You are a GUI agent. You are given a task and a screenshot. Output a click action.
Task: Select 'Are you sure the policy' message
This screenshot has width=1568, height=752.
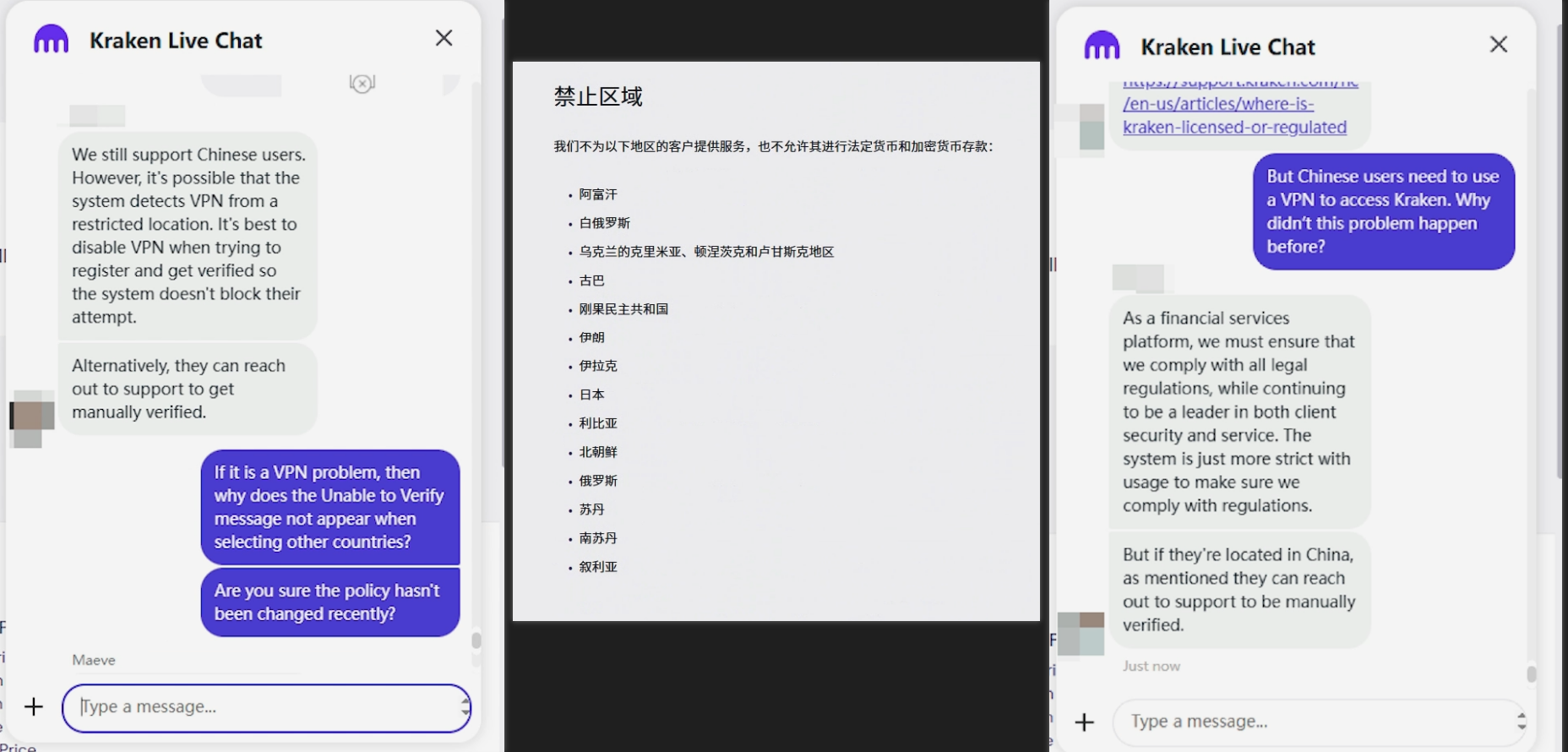point(330,602)
